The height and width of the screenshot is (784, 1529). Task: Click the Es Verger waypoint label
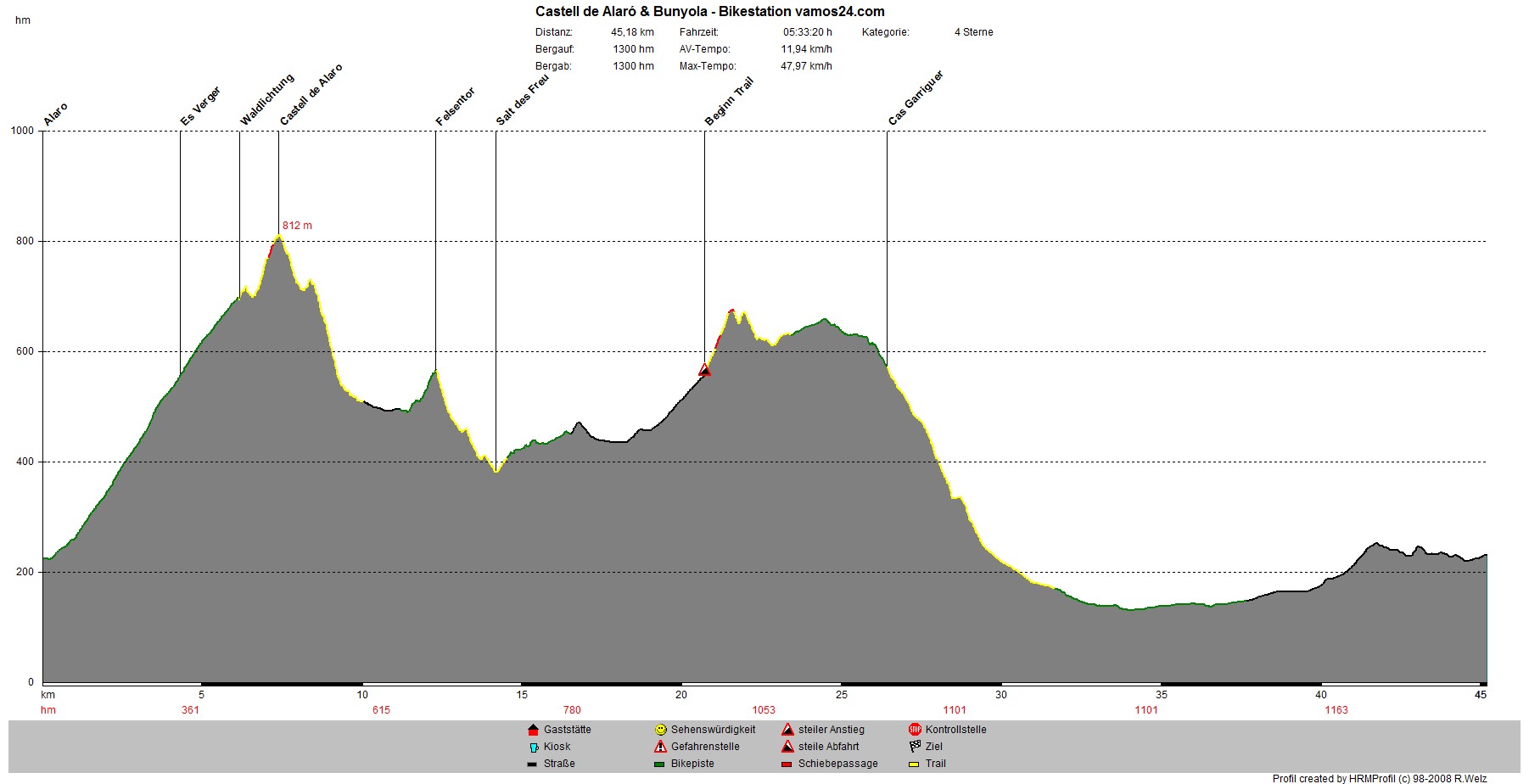point(200,106)
